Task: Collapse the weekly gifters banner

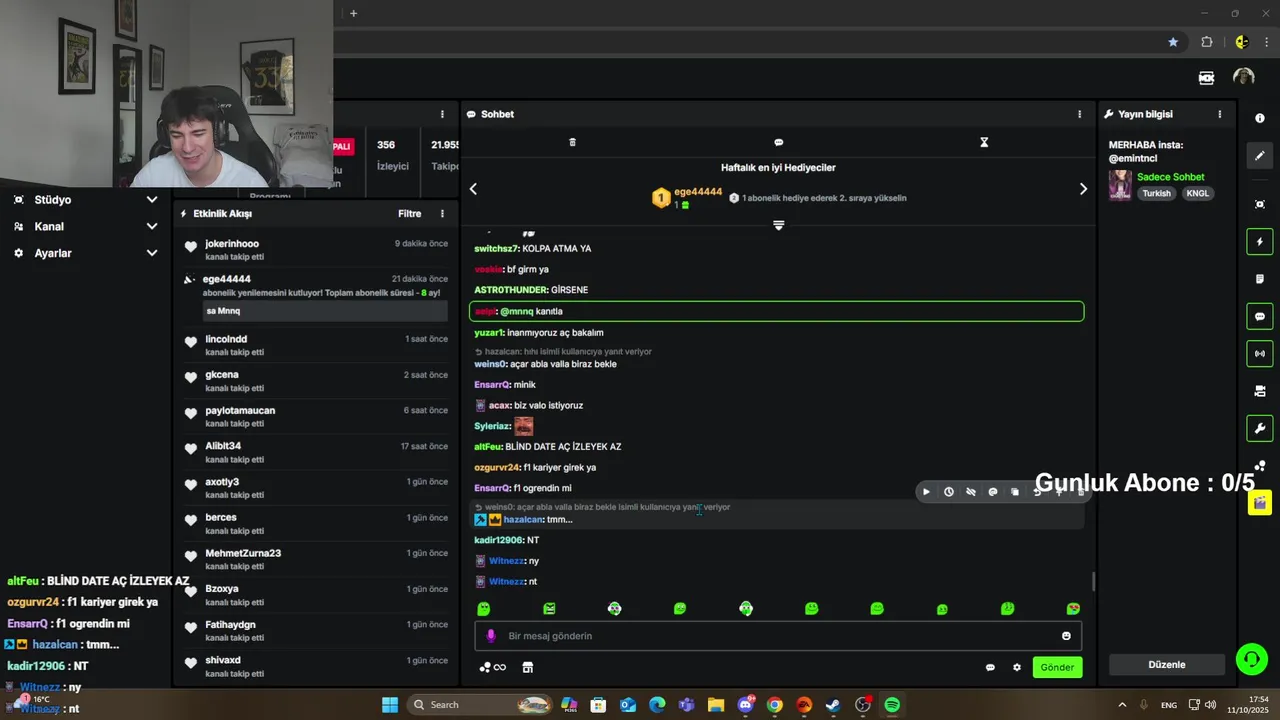Action: (778, 225)
